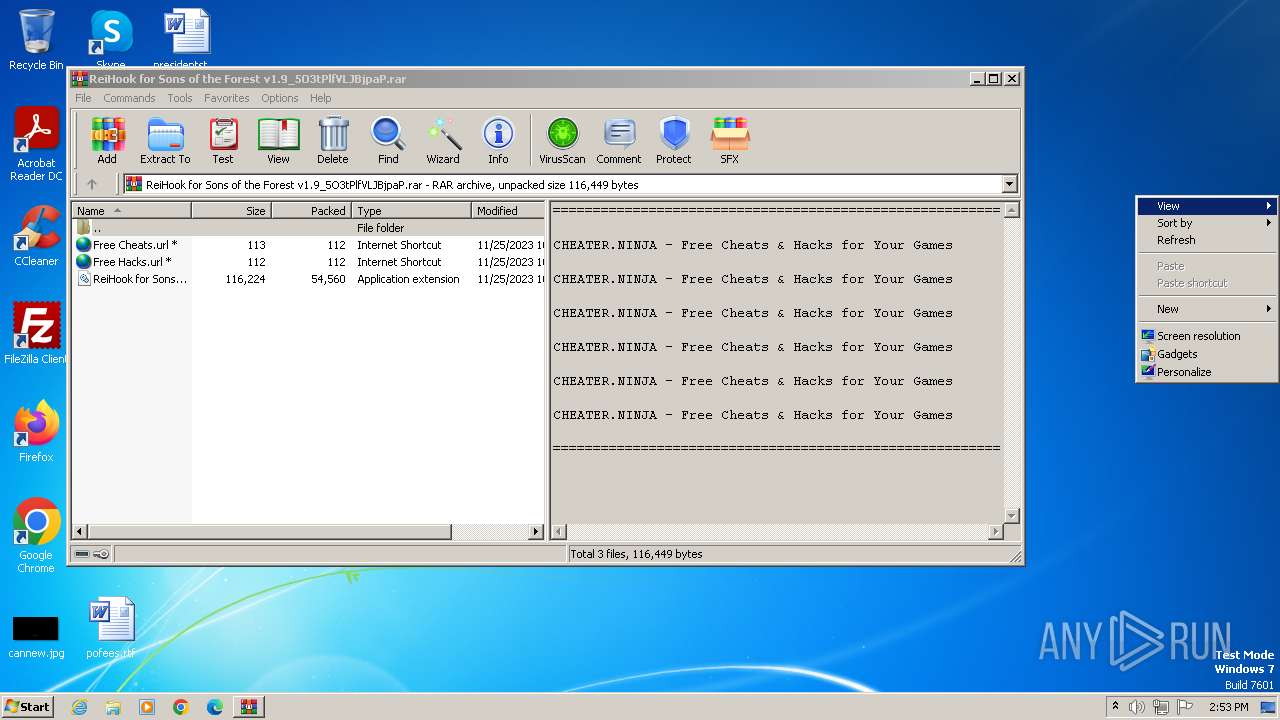Select the Firefox desktop icon
This screenshot has width=1280, height=720.
point(36,431)
